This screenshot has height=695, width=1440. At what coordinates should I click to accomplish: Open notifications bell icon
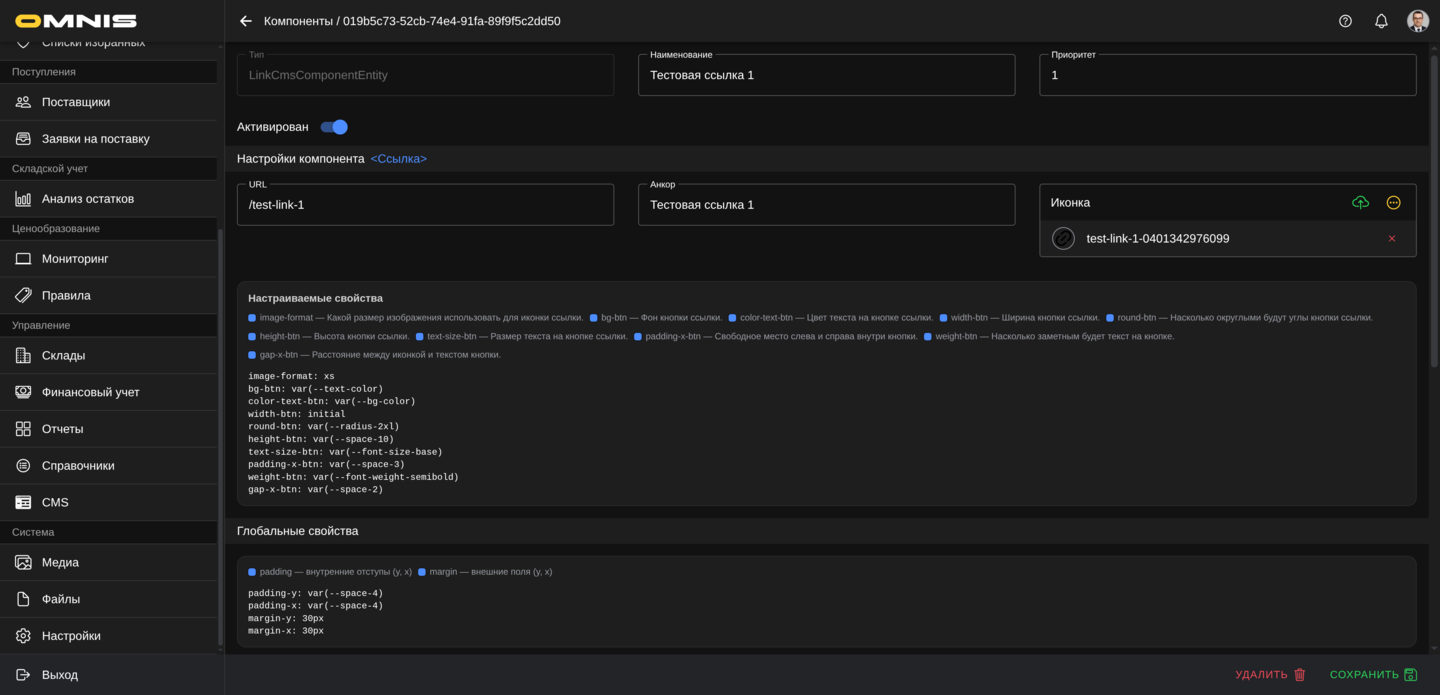[1381, 21]
